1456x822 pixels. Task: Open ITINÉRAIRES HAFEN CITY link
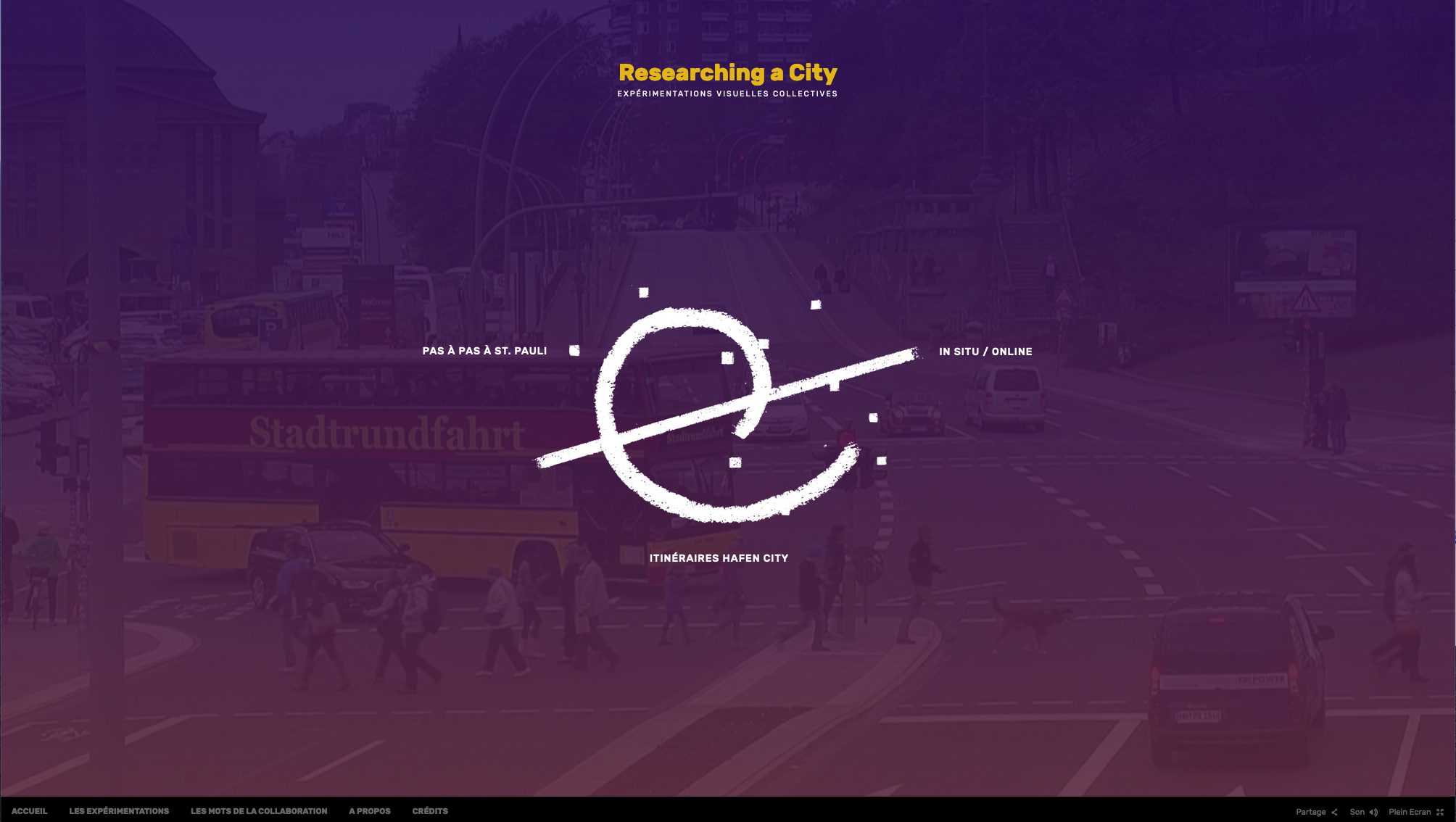point(719,558)
